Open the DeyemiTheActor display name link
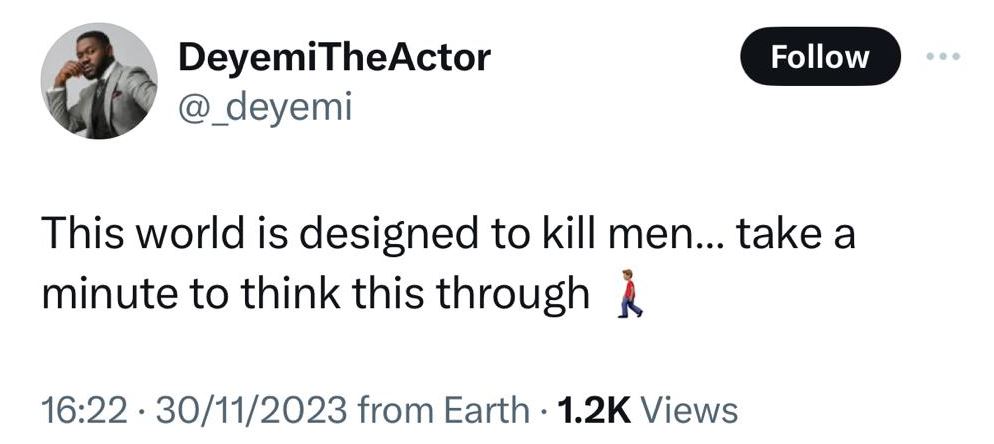994x444 pixels. 334,58
